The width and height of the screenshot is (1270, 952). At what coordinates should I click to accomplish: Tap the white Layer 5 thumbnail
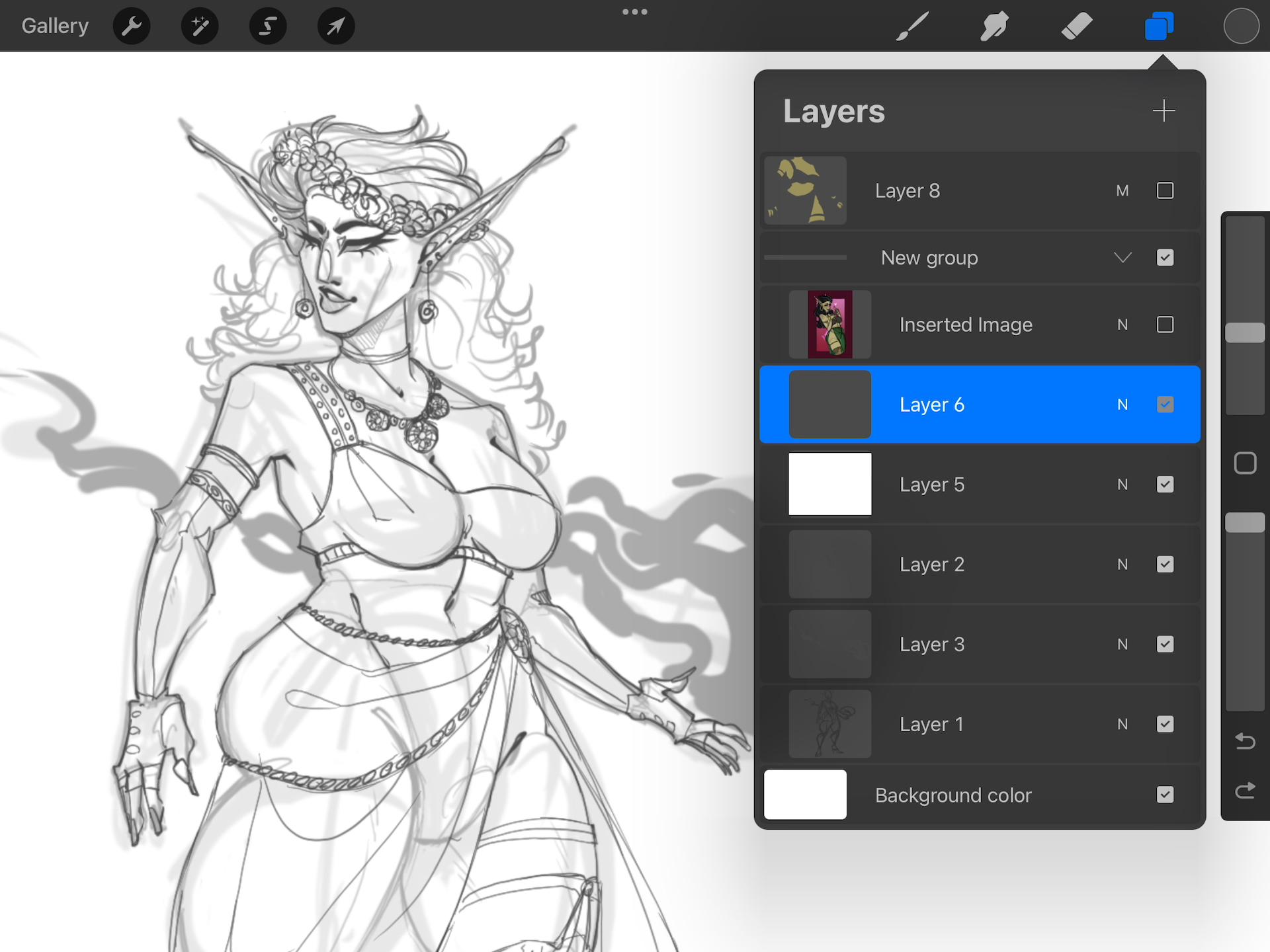point(829,484)
